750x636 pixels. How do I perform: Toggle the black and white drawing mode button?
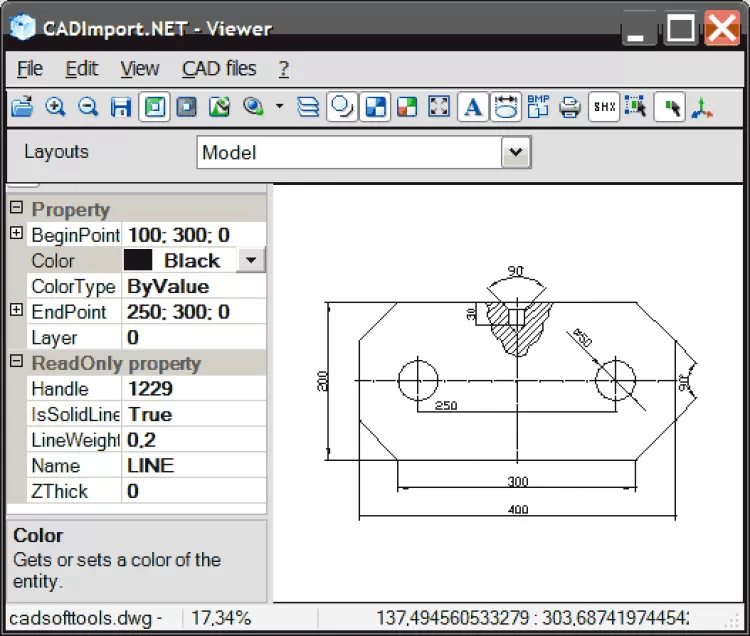coord(375,107)
